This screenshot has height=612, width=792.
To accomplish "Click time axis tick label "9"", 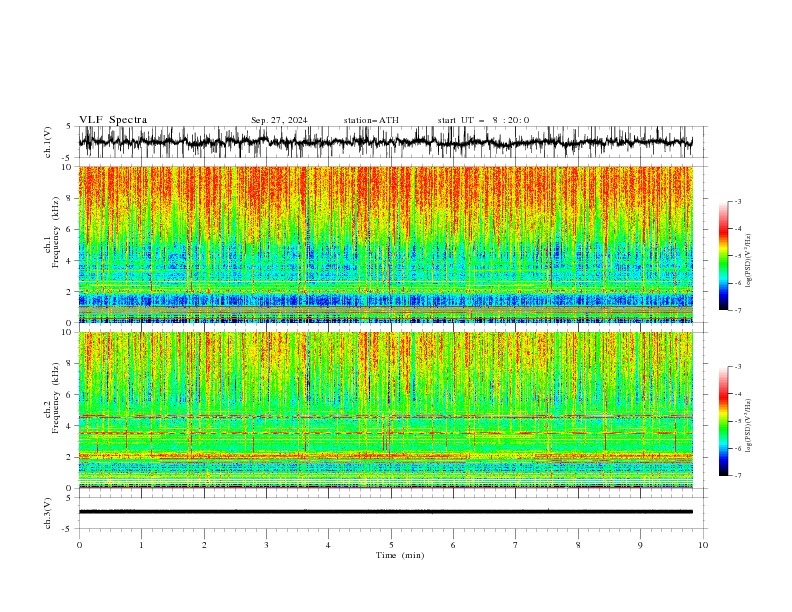I will coord(640,545).
